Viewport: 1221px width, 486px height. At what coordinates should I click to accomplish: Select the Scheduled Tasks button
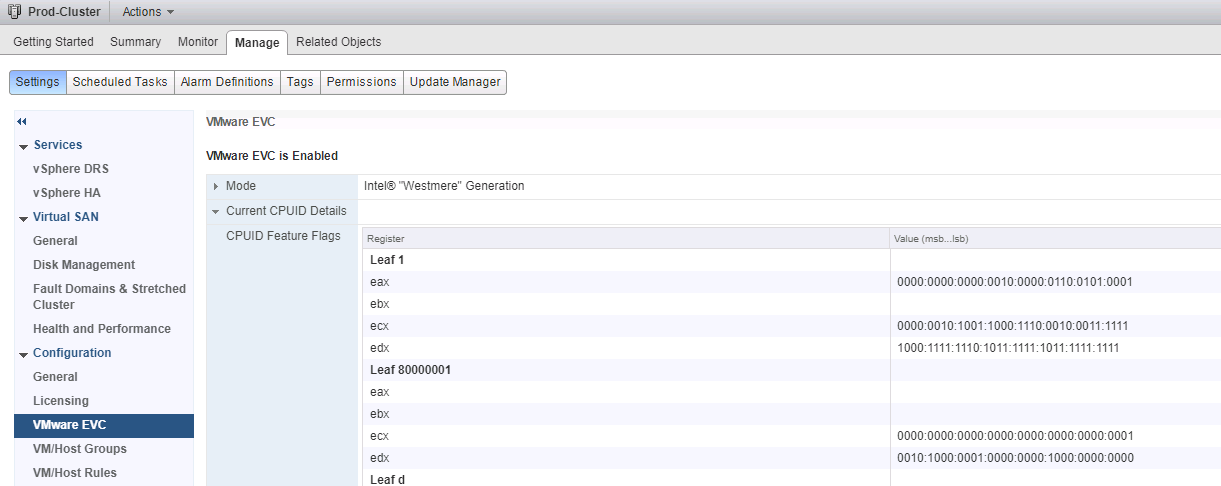120,82
